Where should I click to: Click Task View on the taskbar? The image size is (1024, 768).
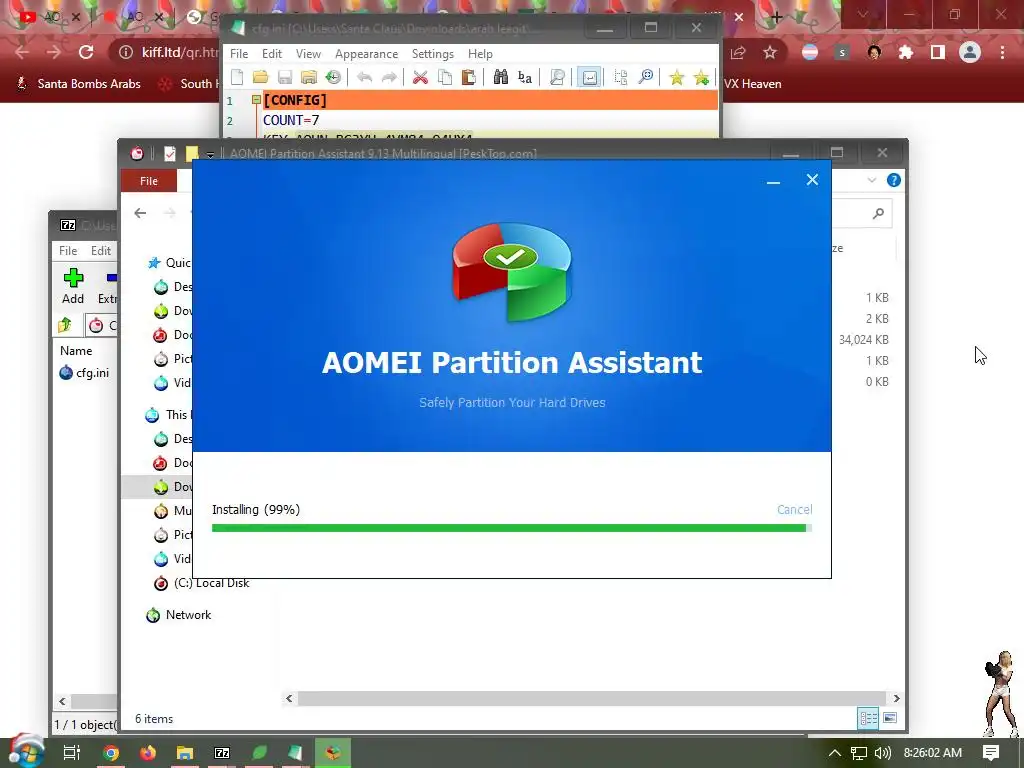click(71, 753)
